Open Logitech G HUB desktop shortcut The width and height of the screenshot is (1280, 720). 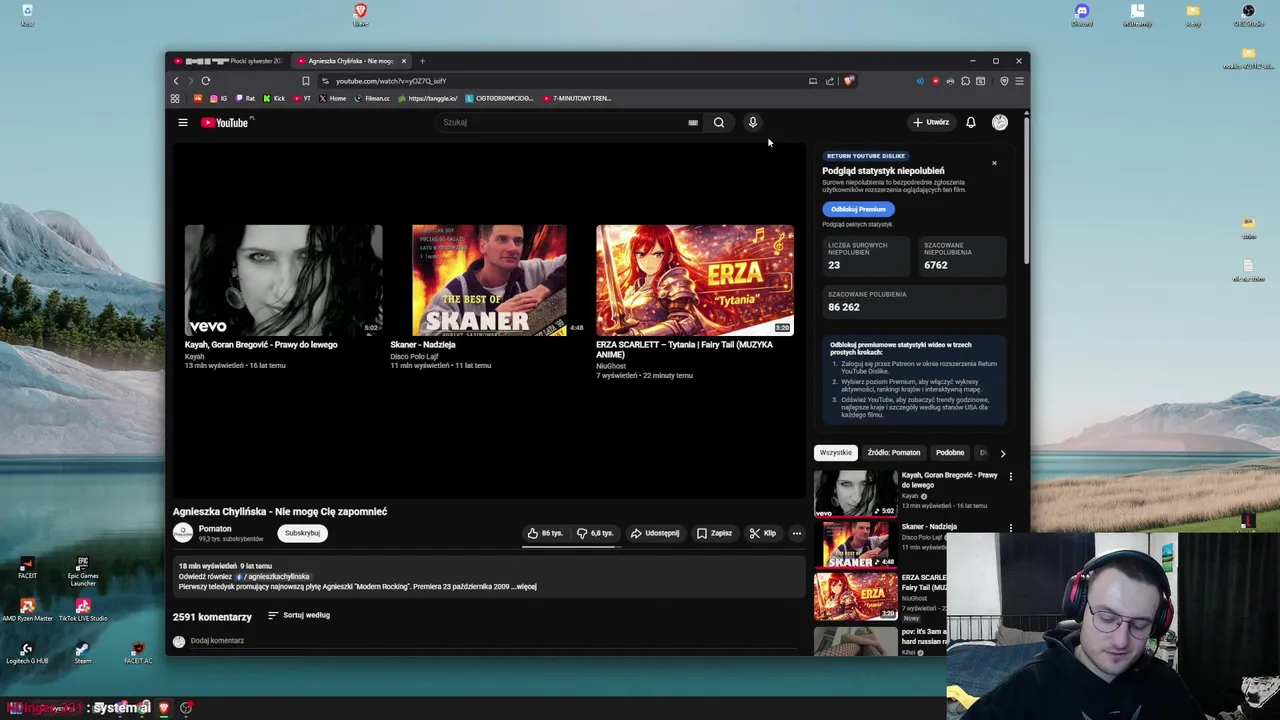(x=27, y=652)
